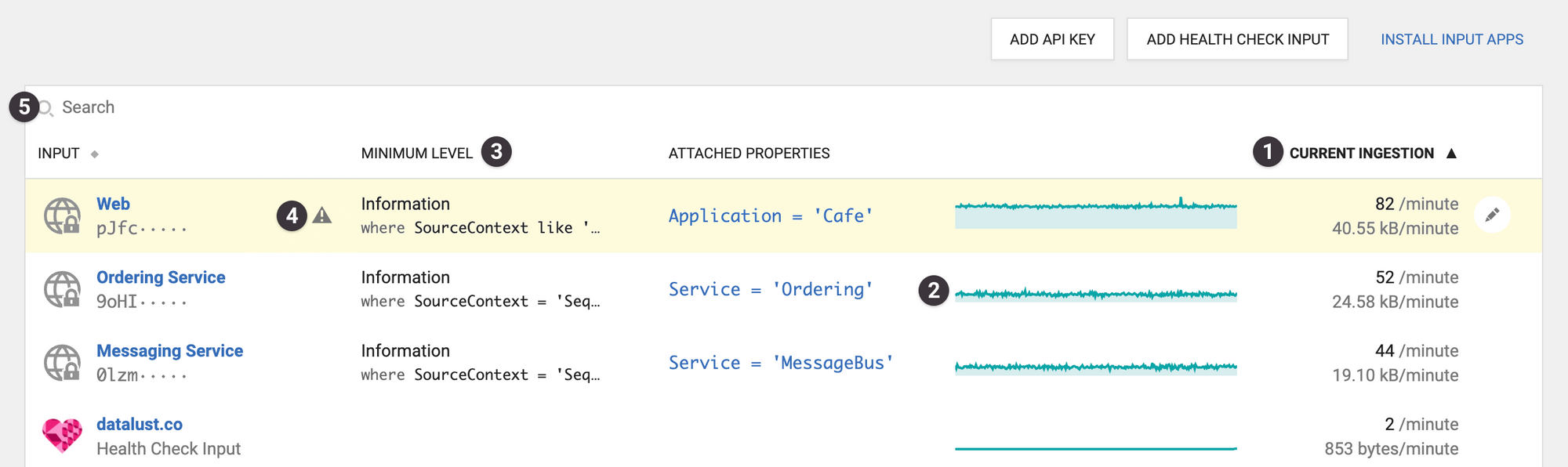Click the Ordering Service globe-lock icon
This screenshot has width=1568, height=467.
tap(62, 289)
